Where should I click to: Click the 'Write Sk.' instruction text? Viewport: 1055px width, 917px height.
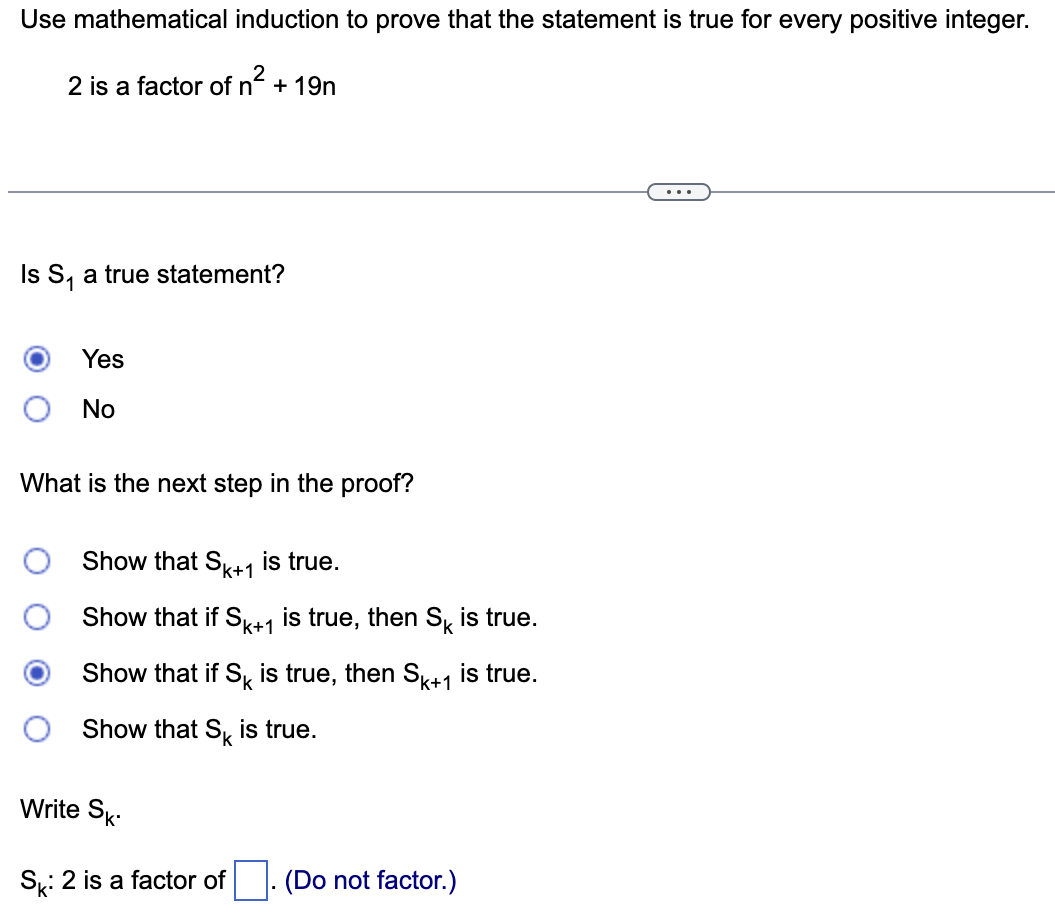click(x=67, y=809)
